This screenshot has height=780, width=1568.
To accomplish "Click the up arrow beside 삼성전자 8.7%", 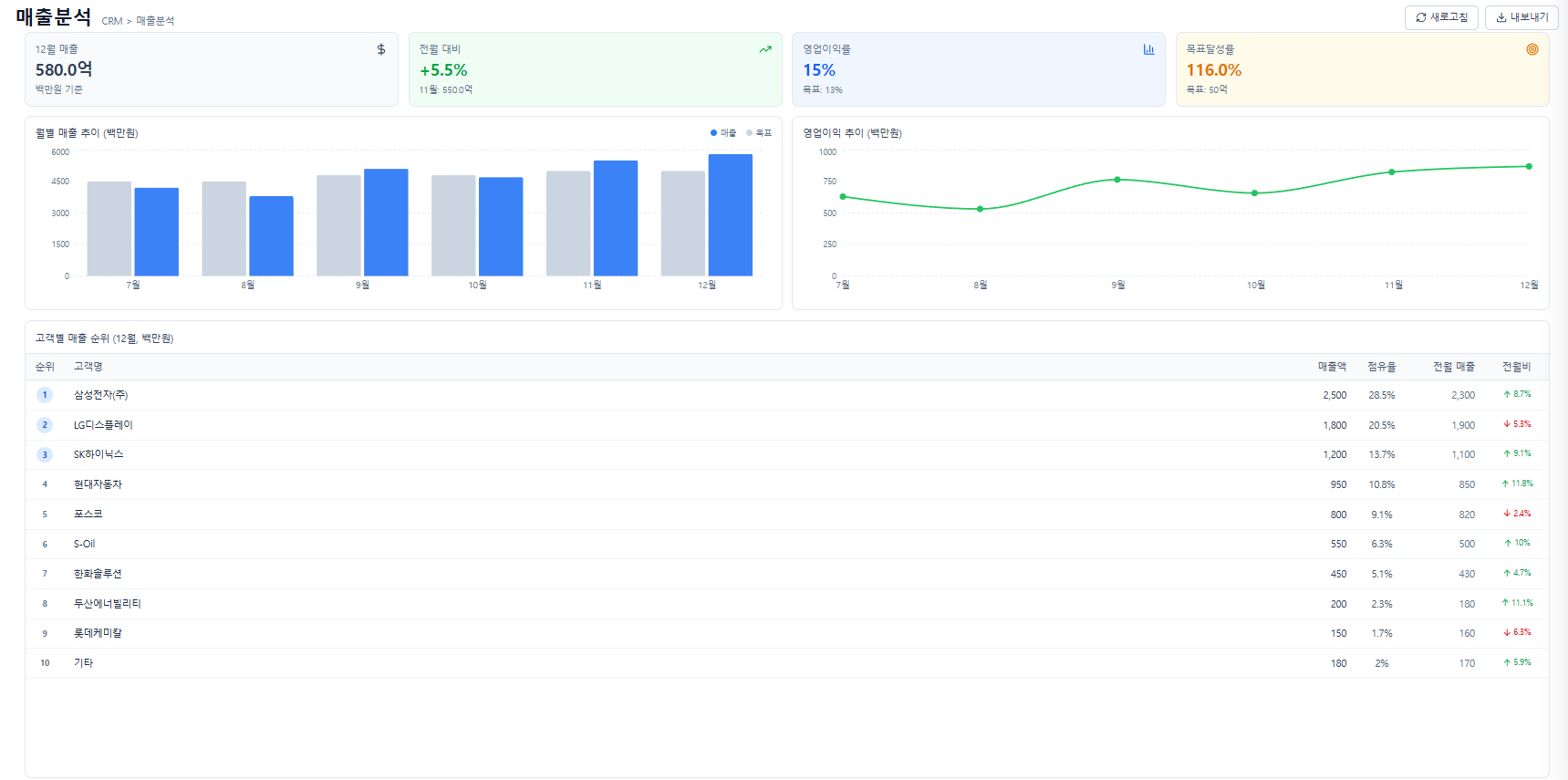I will 1508,395.
